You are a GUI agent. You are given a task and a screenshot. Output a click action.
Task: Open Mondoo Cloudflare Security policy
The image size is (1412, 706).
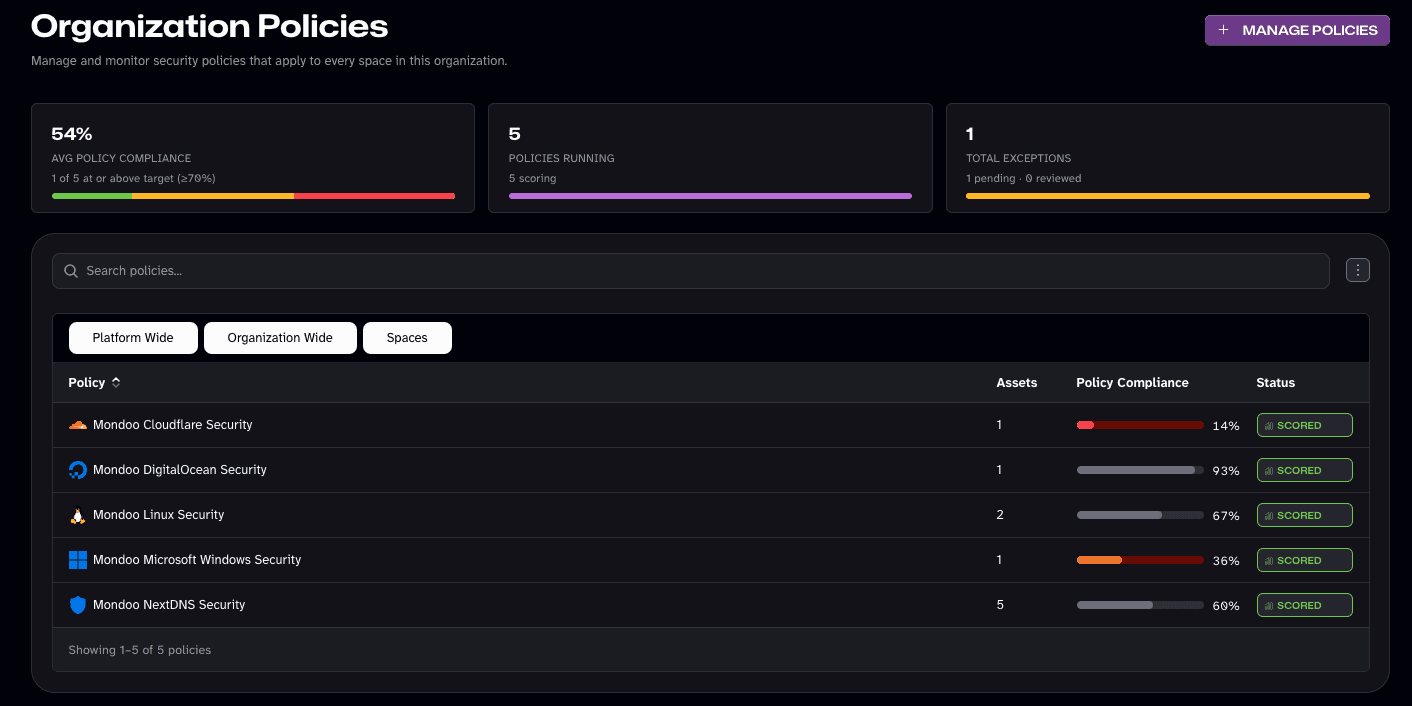173,425
